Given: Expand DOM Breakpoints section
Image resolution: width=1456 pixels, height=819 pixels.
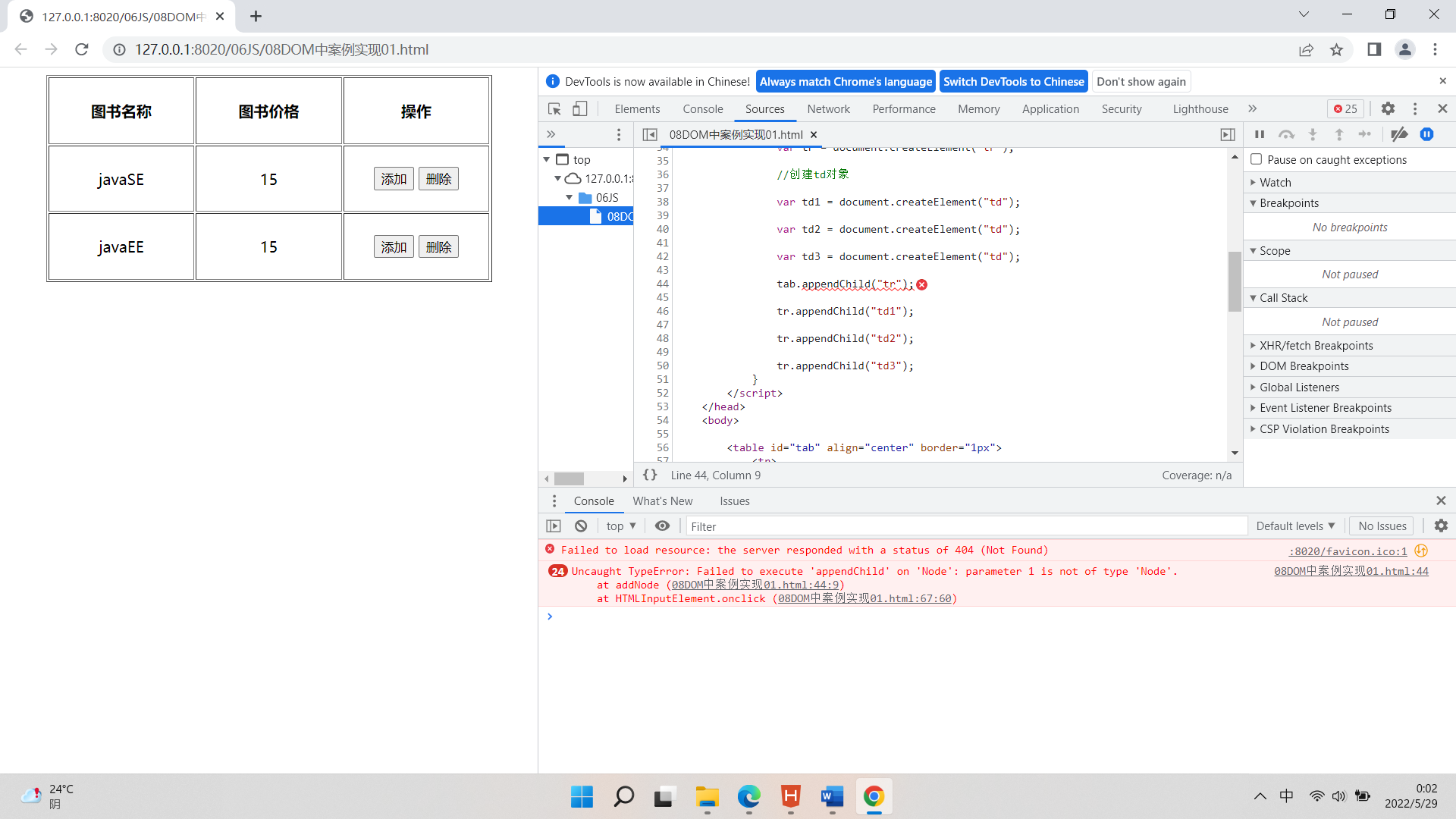Looking at the screenshot, I should (1350, 366).
